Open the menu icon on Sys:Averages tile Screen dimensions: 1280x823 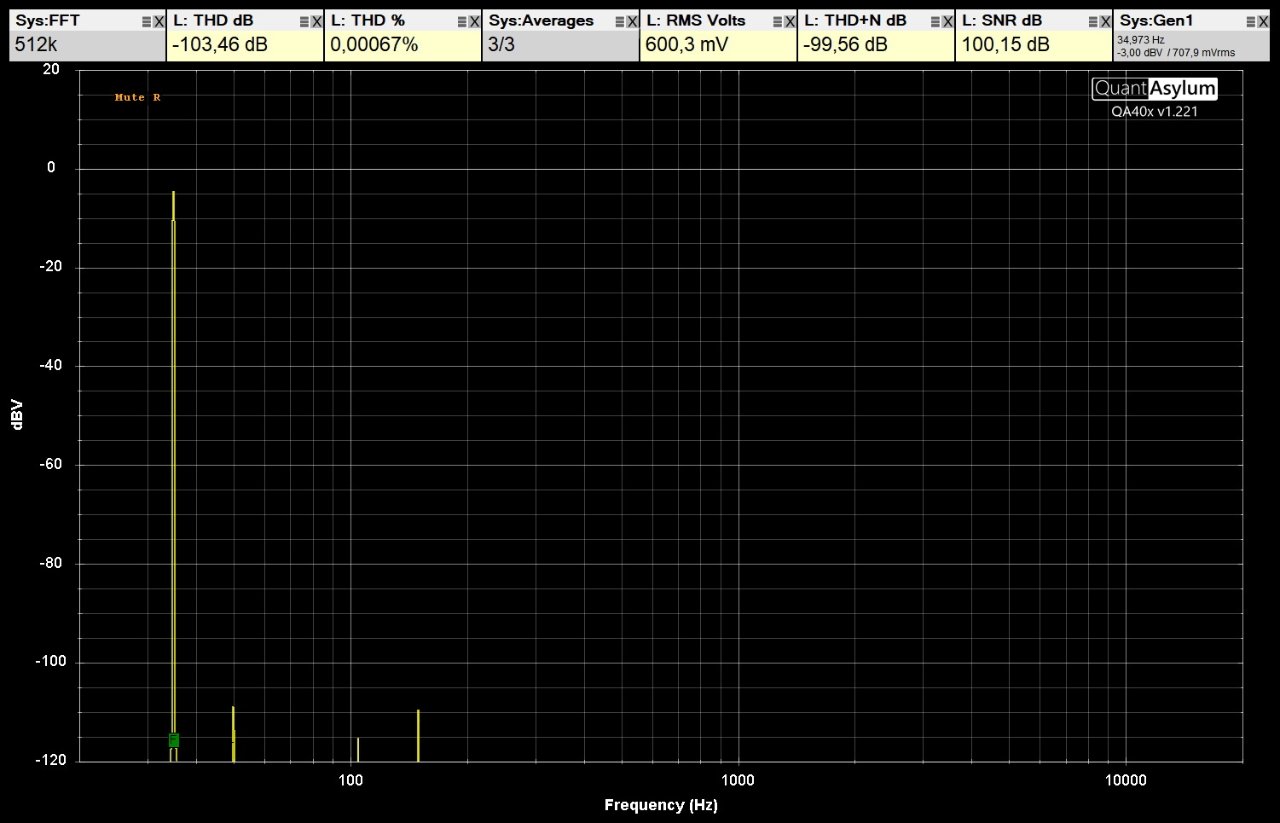coord(620,21)
